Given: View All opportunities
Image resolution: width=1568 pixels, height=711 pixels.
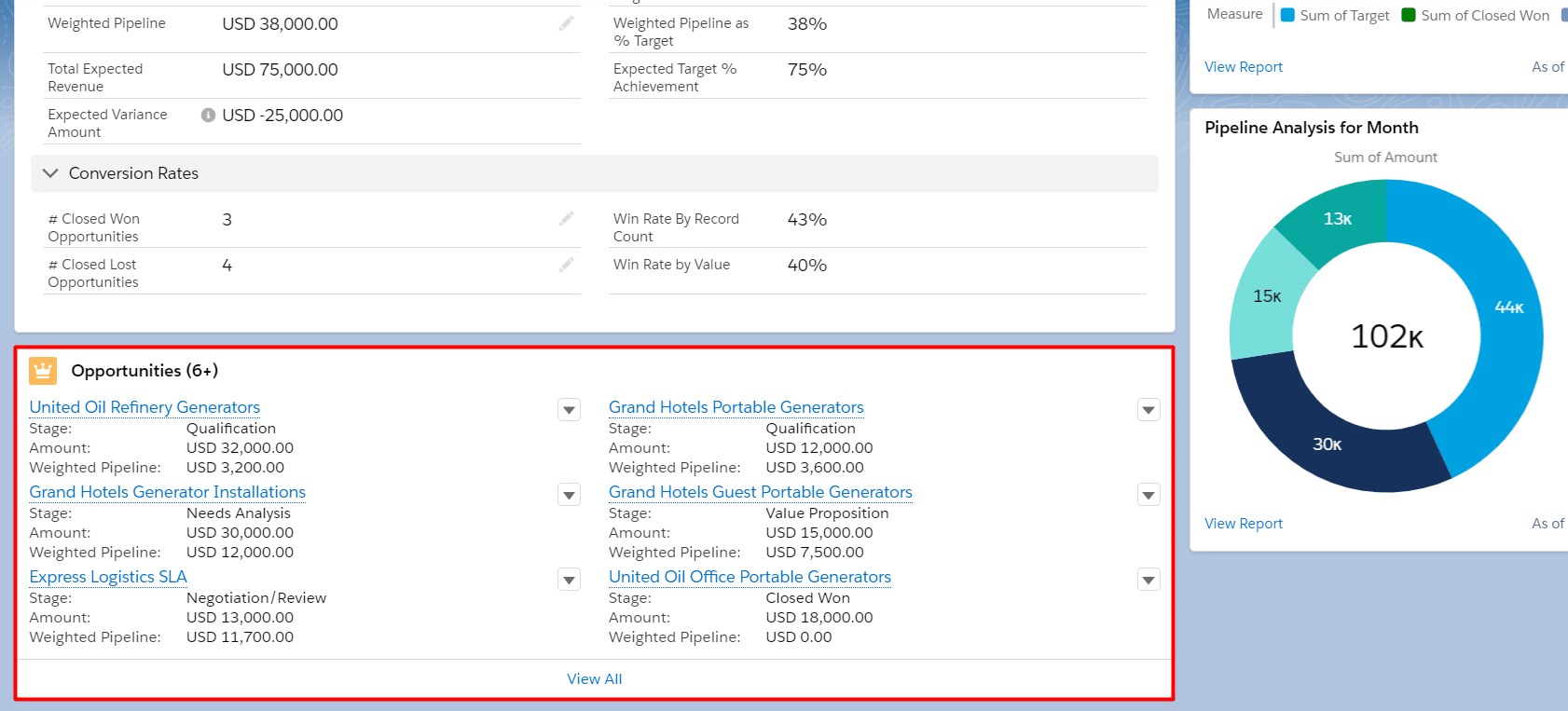Looking at the screenshot, I should point(595,679).
